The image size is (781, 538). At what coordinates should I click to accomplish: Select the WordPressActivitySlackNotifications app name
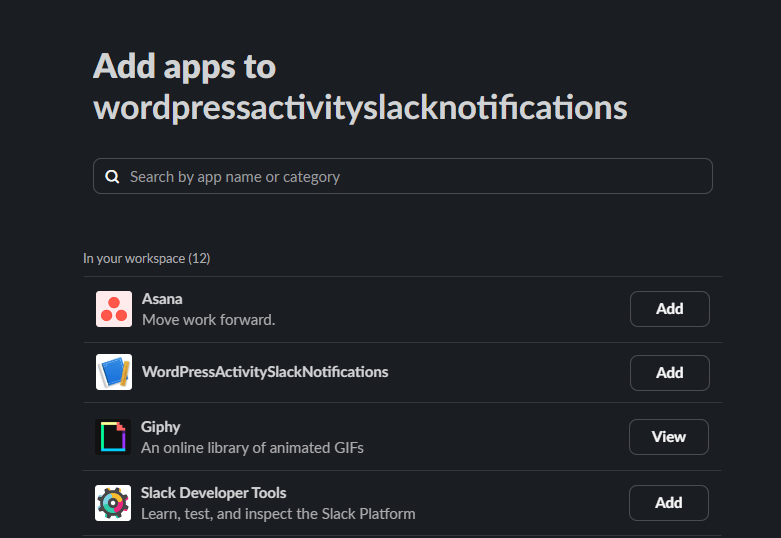[265, 372]
